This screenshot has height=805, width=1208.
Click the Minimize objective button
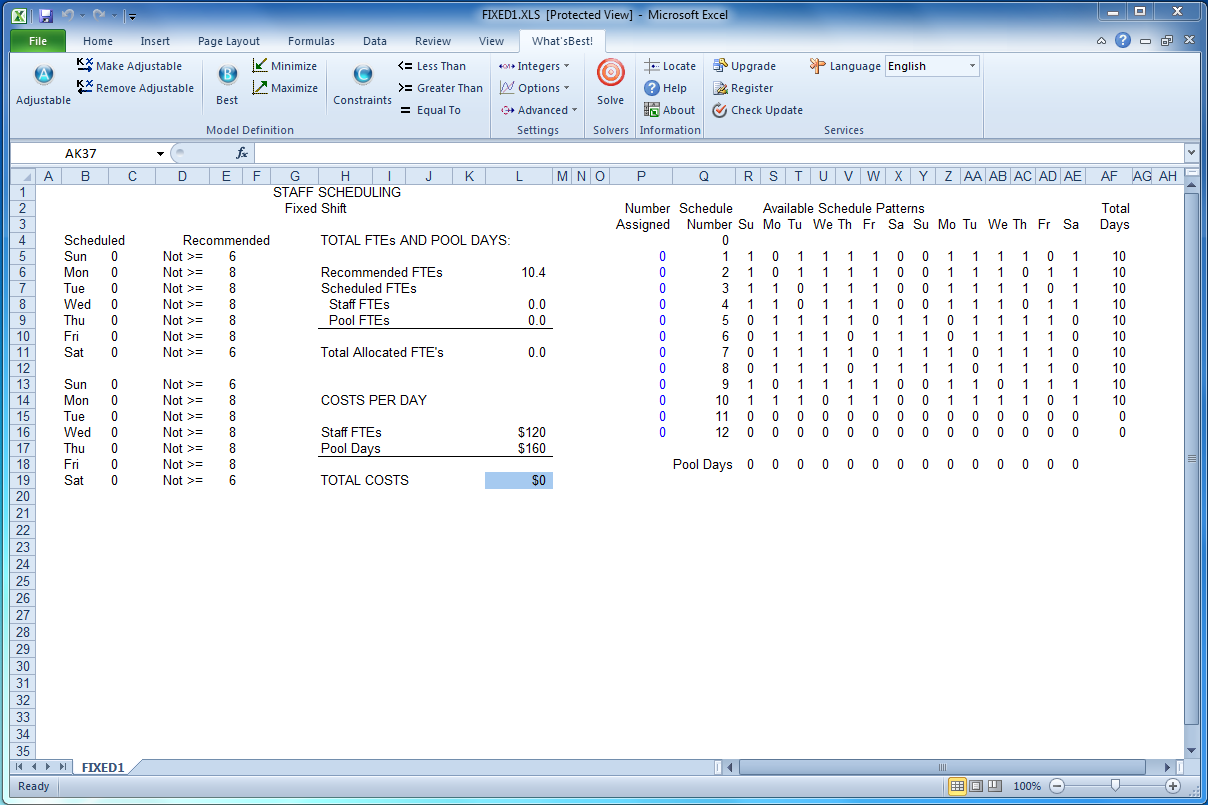284,66
